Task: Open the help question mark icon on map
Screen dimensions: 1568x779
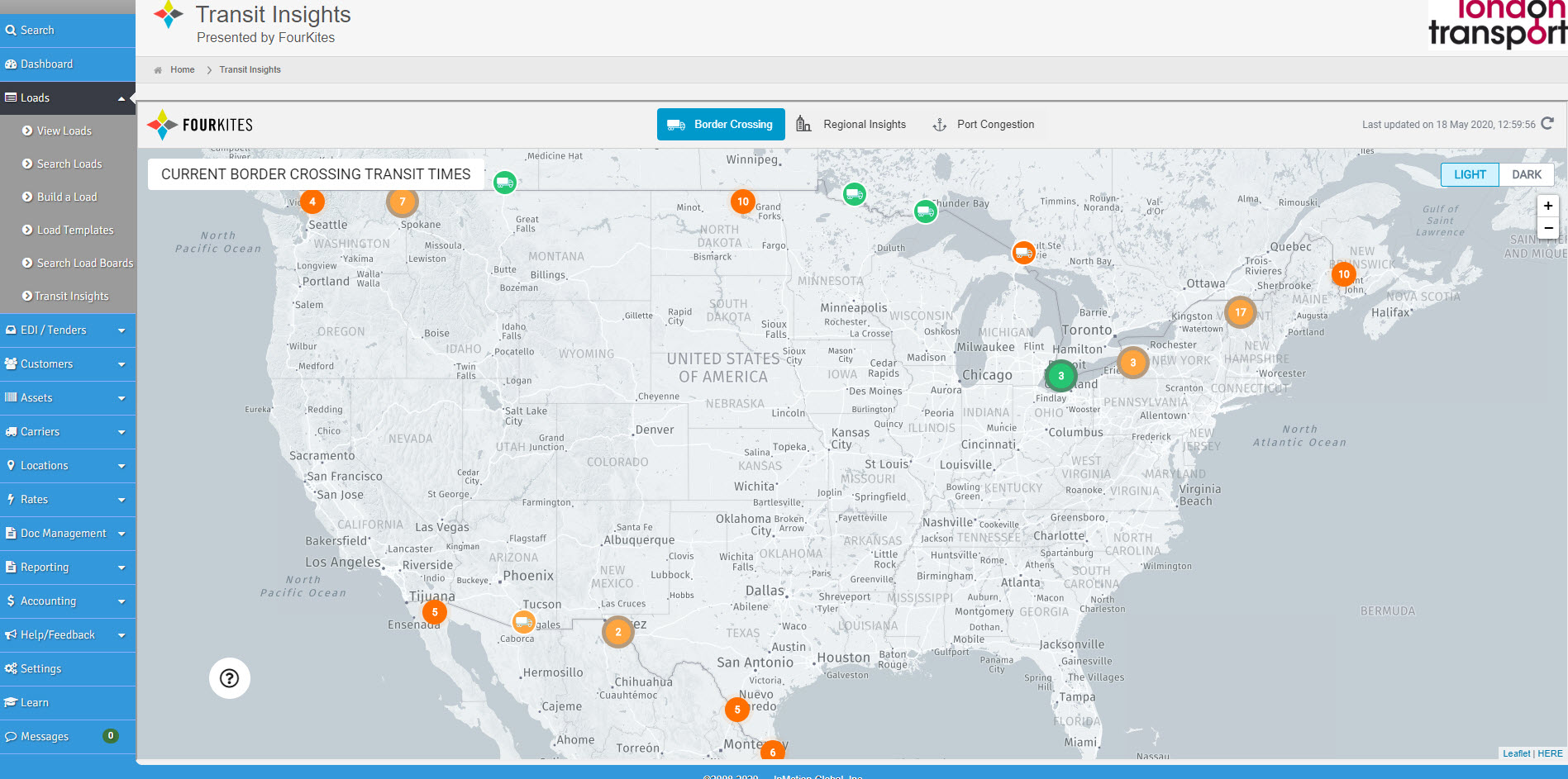Action: pos(230,678)
